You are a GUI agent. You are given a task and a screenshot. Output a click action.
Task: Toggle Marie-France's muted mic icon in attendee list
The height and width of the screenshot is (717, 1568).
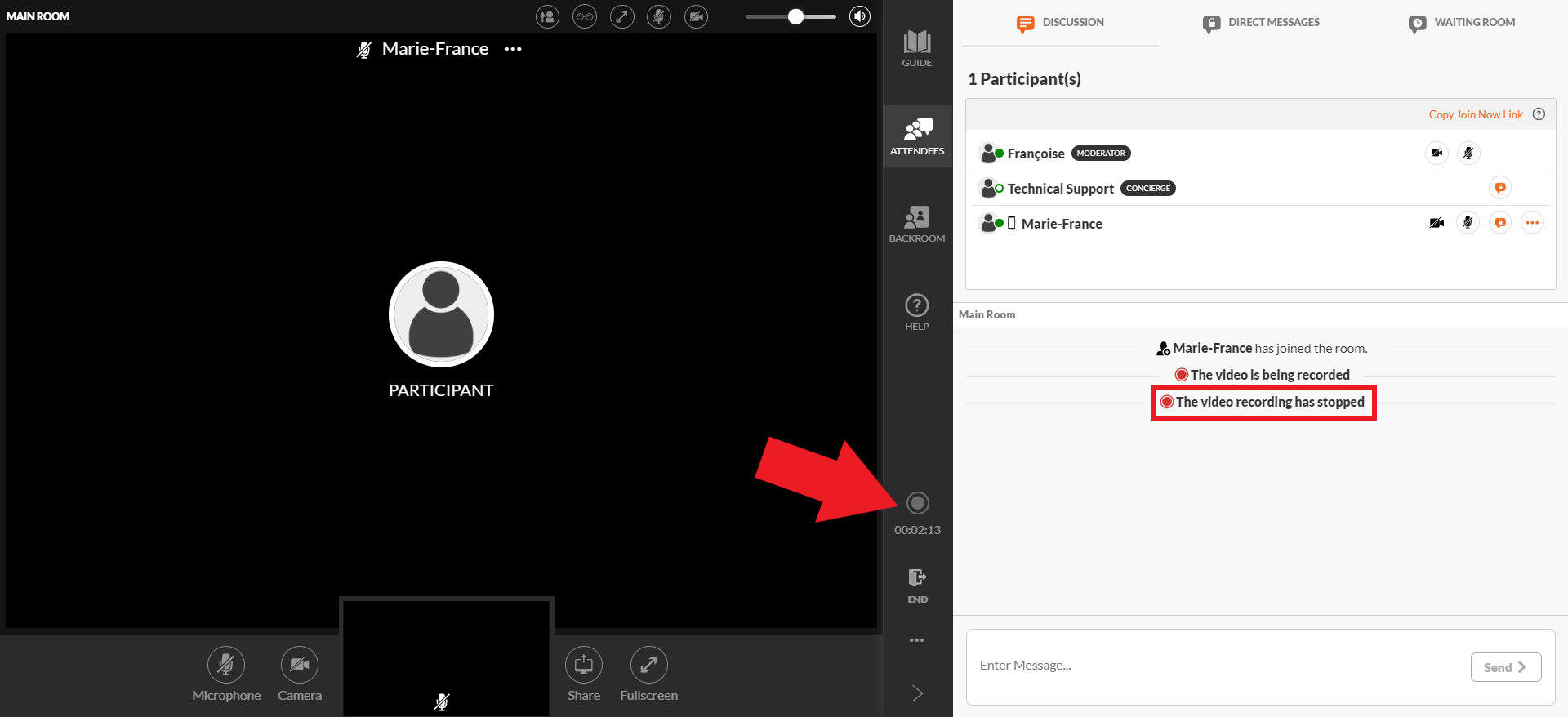[x=1468, y=222]
